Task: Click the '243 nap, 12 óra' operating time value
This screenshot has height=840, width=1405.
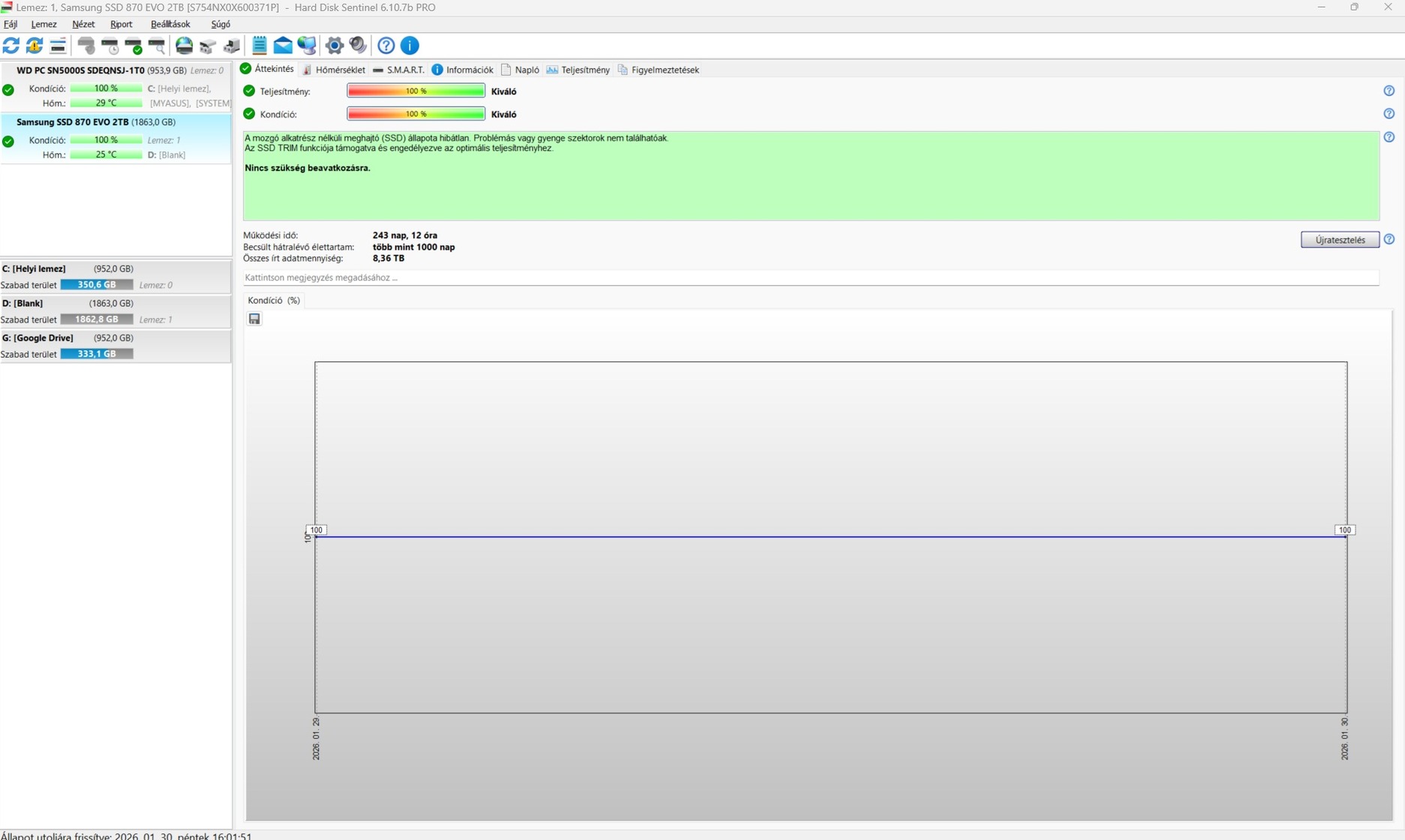Action: tap(405, 235)
